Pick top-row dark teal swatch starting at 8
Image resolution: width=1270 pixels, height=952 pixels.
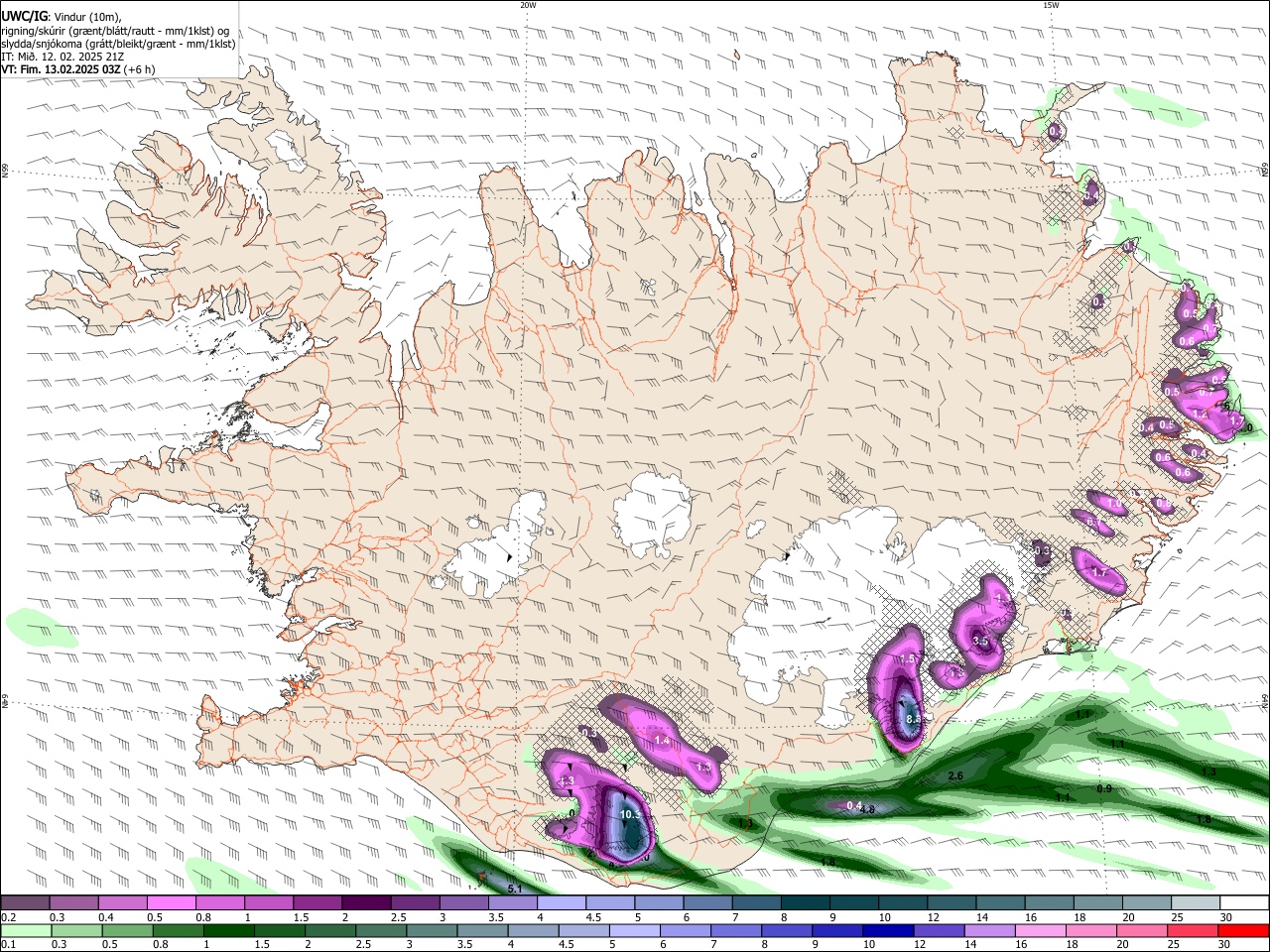coord(806,903)
